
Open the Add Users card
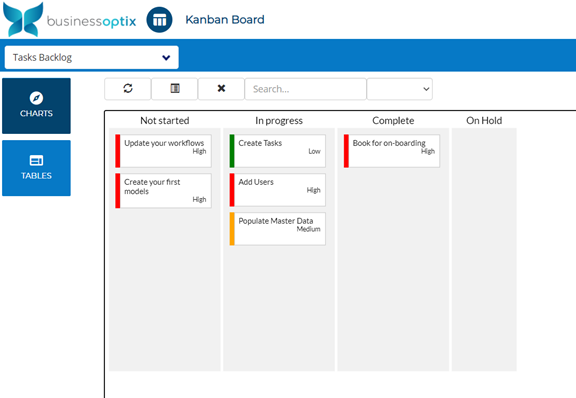tap(278, 190)
